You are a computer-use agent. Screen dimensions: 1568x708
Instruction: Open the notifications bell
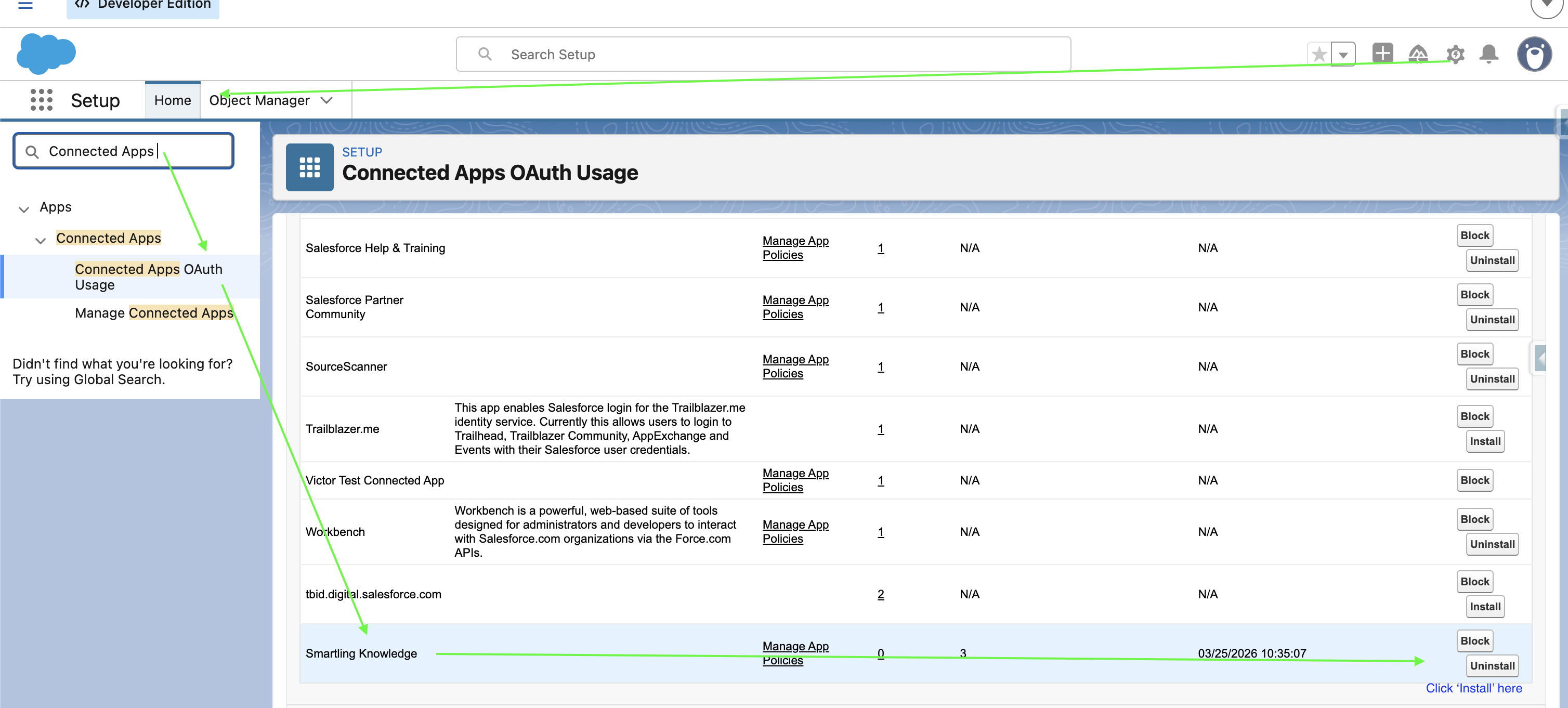click(x=1488, y=54)
